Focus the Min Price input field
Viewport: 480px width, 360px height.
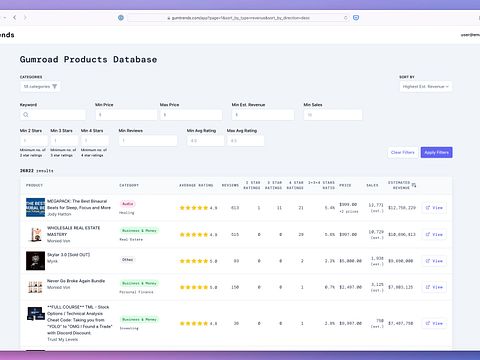(x=126, y=115)
